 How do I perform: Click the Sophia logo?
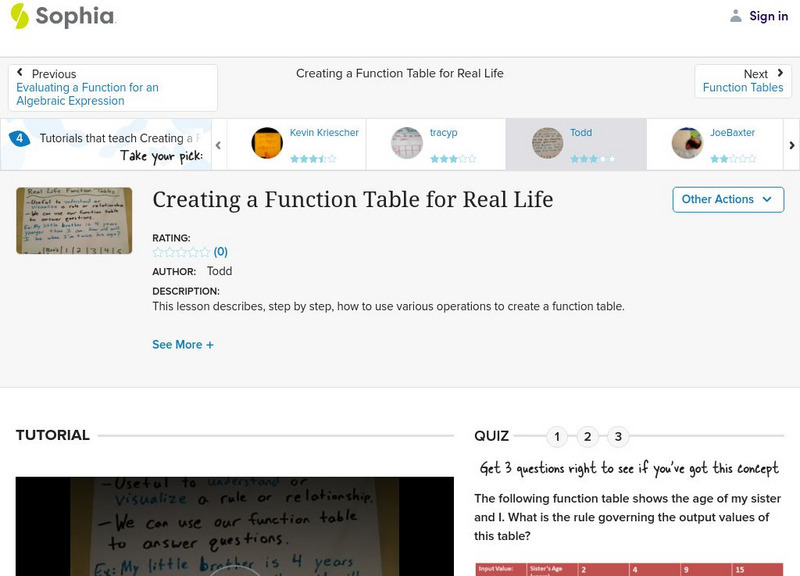(63, 16)
